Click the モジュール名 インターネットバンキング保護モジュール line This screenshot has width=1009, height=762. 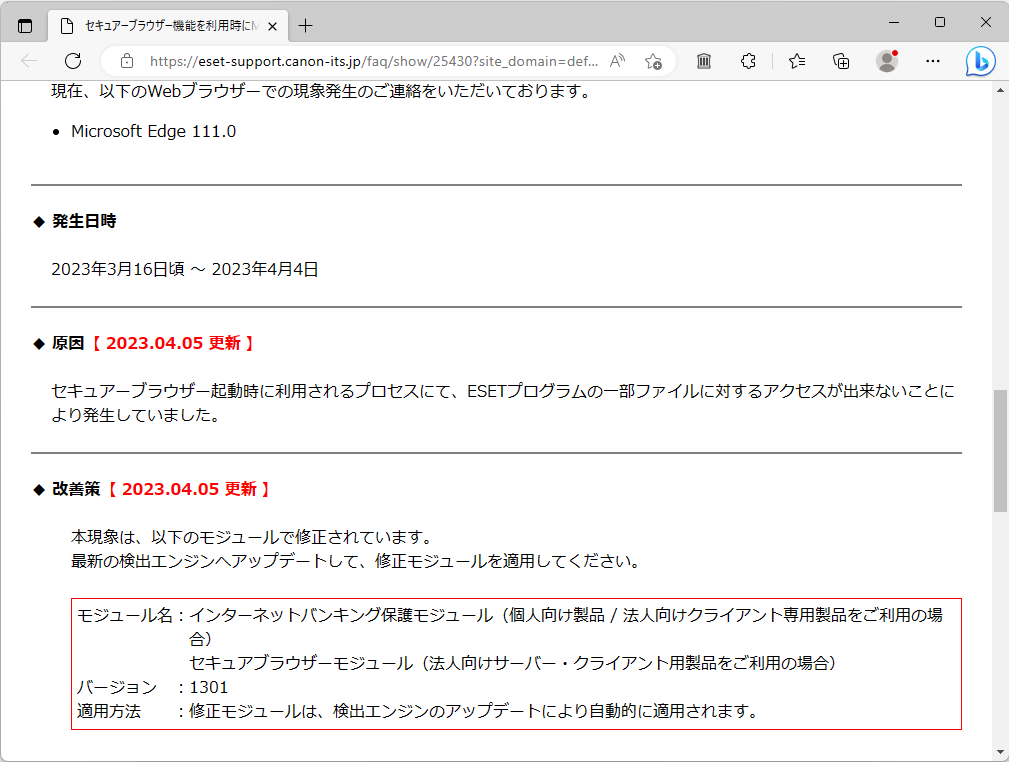(x=510, y=627)
